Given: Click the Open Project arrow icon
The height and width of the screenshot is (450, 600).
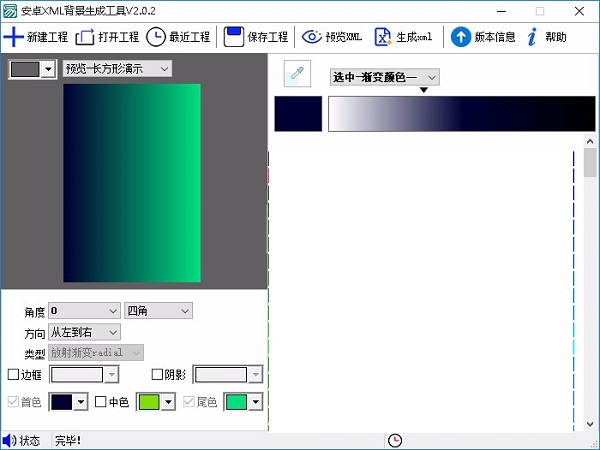Looking at the screenshot, I should pyautogui.click(x=85, y=37).
